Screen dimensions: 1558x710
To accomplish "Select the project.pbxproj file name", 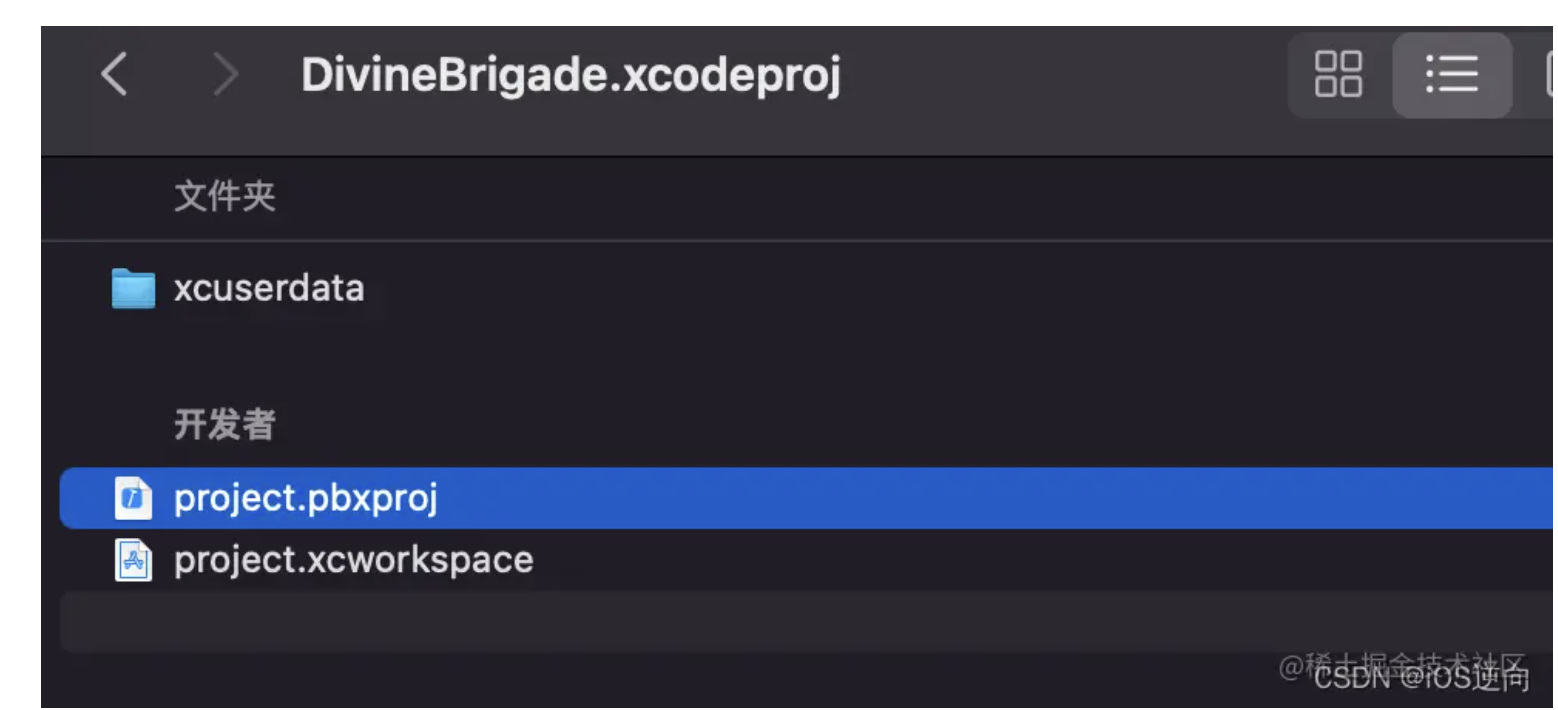I will 306,498.
